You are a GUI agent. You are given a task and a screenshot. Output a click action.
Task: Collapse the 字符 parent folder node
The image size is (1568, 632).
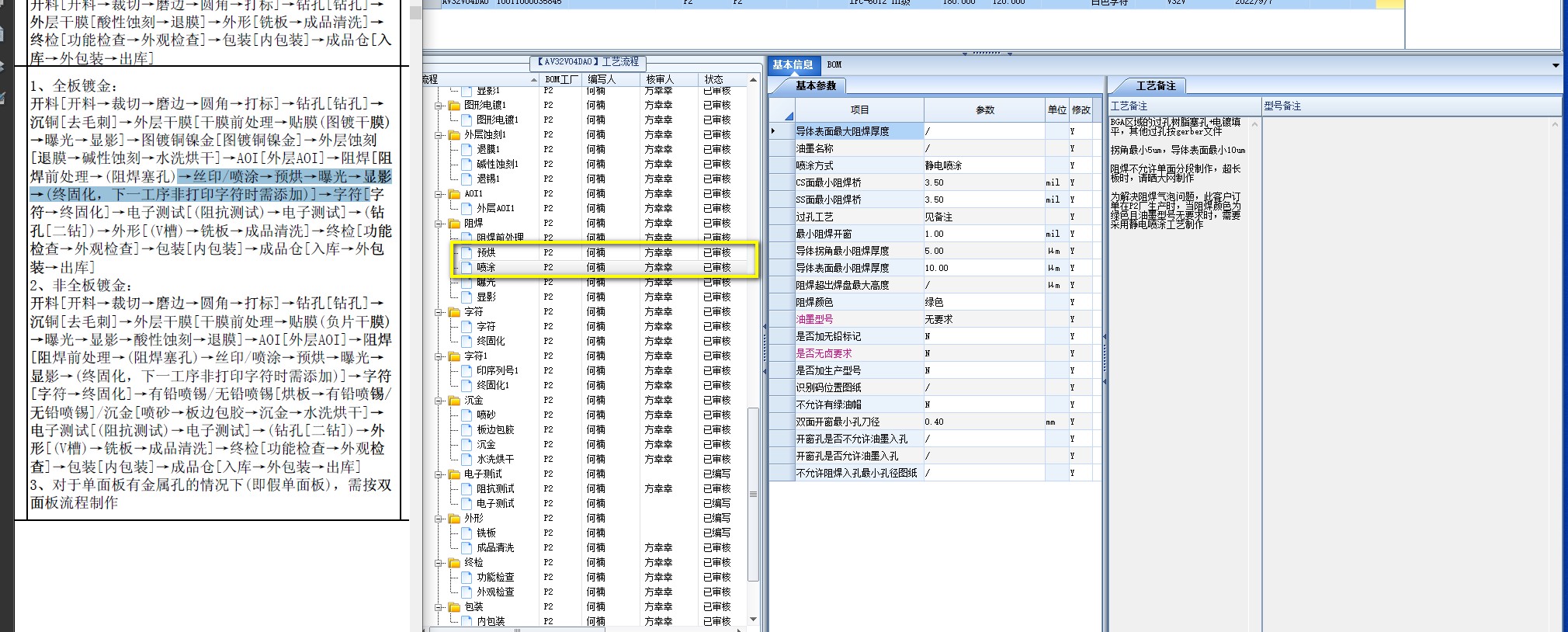point(439,312)
